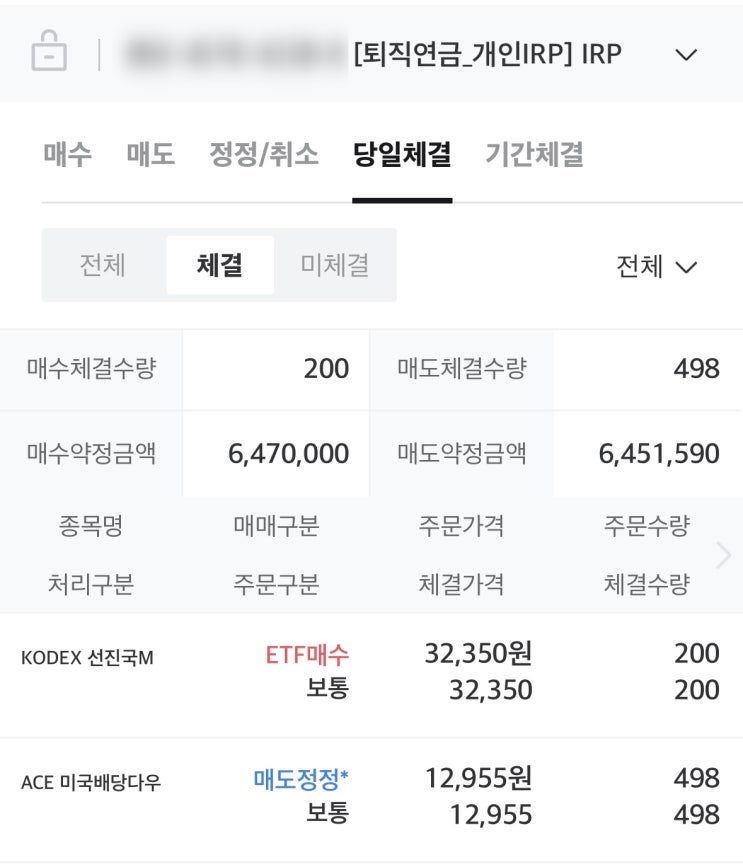Click the right arrow to show more columns
743x867 pixels.
[x=724, y=555]
